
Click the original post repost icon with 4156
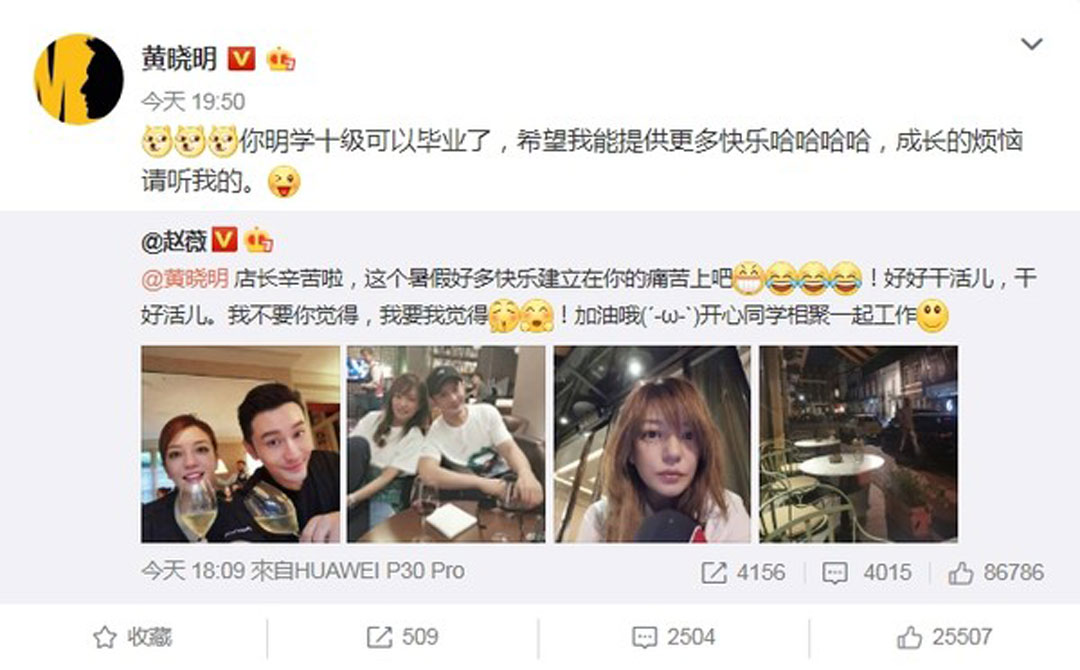742,573
